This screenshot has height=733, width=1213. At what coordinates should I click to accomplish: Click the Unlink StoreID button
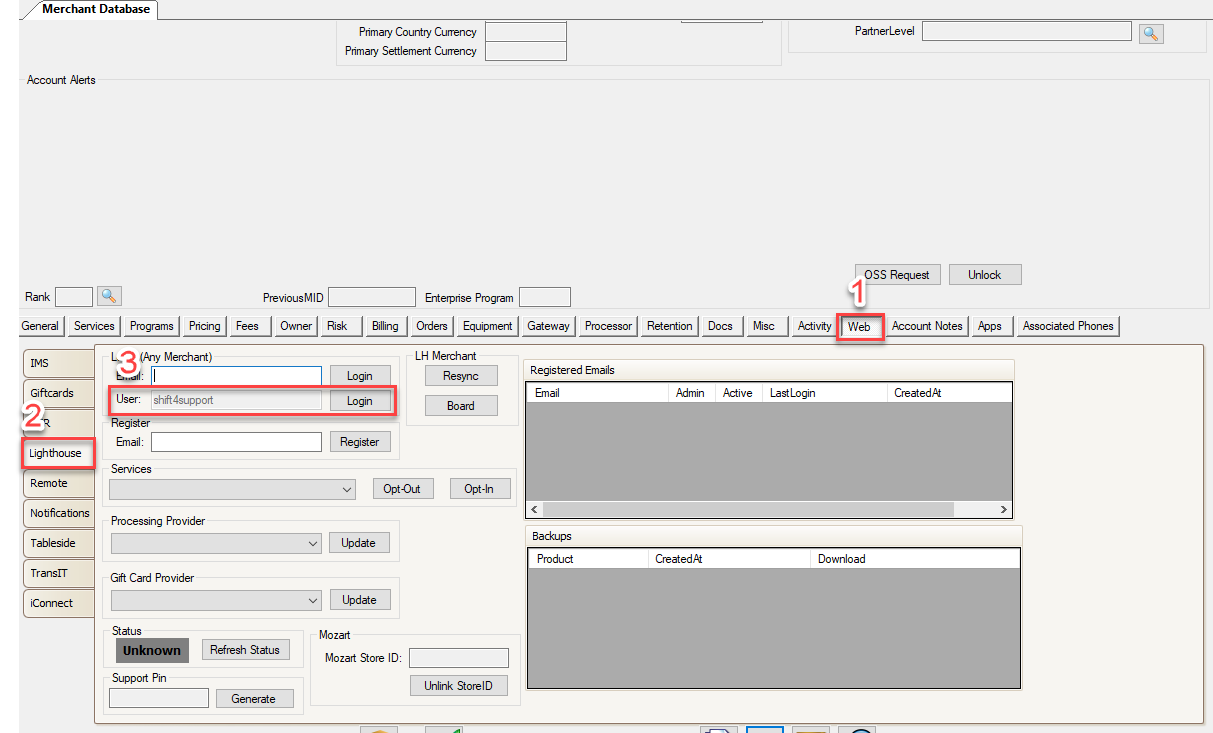(459, 685)
